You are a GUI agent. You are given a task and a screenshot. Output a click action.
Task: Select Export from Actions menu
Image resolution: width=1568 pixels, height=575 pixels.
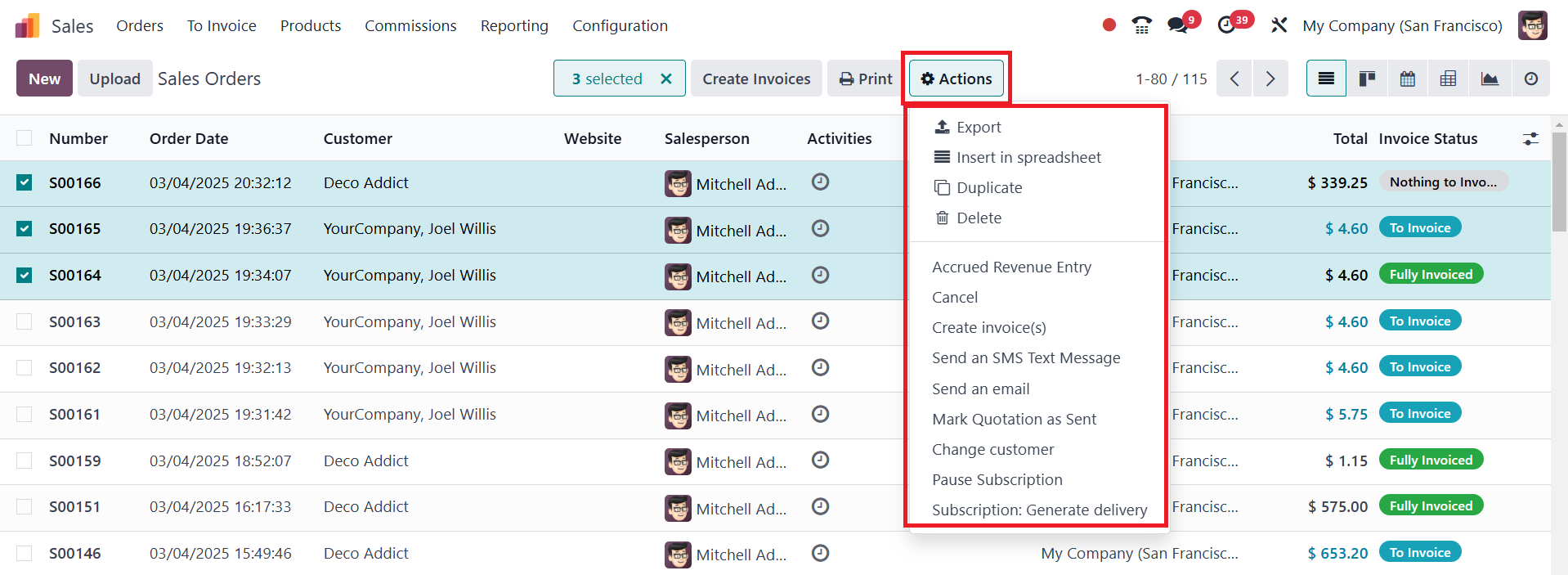(x=979, y=127)
